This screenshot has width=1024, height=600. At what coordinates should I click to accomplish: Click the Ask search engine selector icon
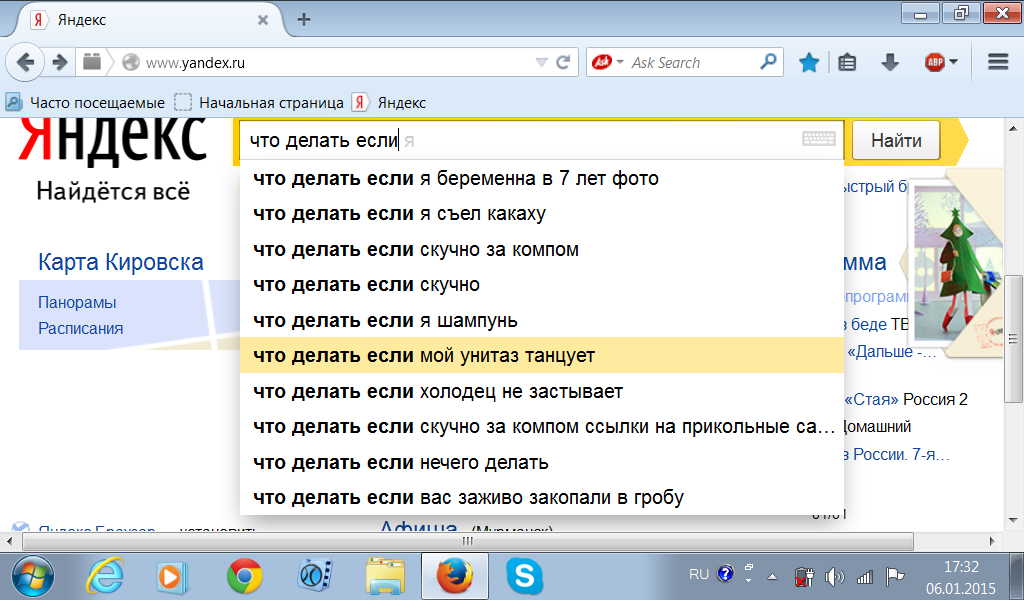[601, 63]
